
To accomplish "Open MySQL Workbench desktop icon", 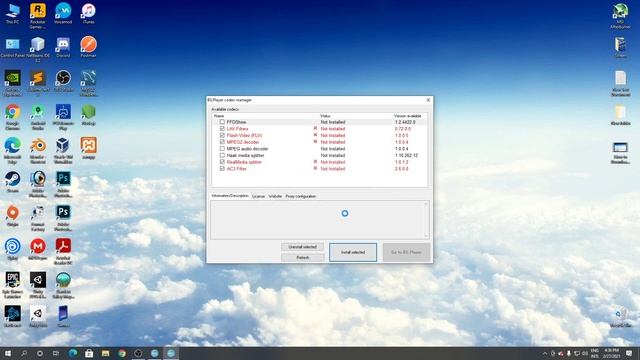I will (89, 83).
